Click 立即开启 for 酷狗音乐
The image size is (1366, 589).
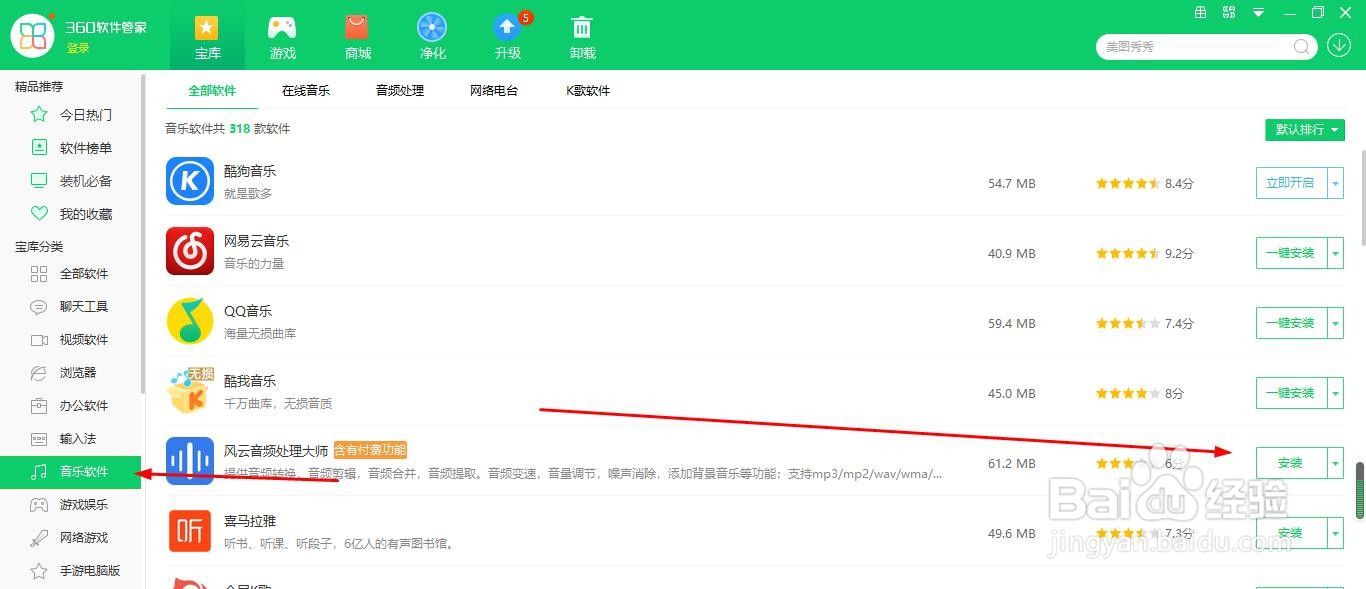pos(1291,183)
